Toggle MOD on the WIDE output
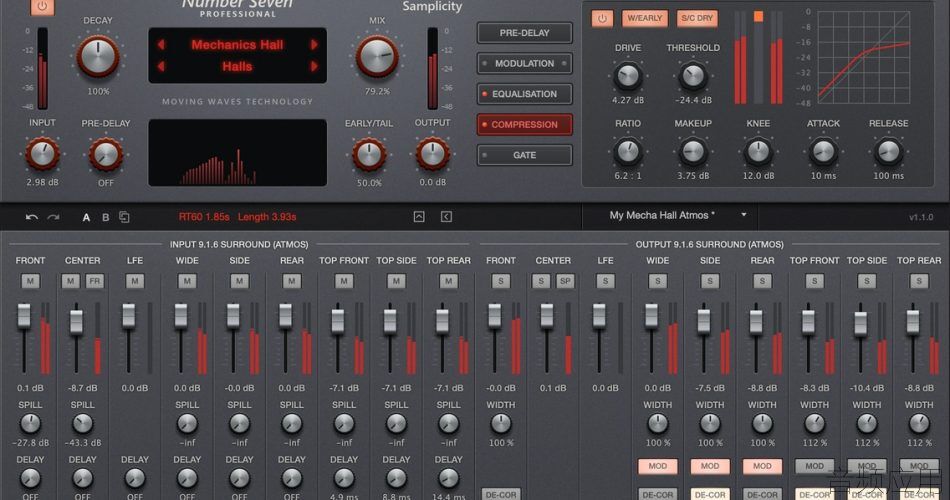The height and width of the screenshot is (500, 950). click(x=657, y=466)
